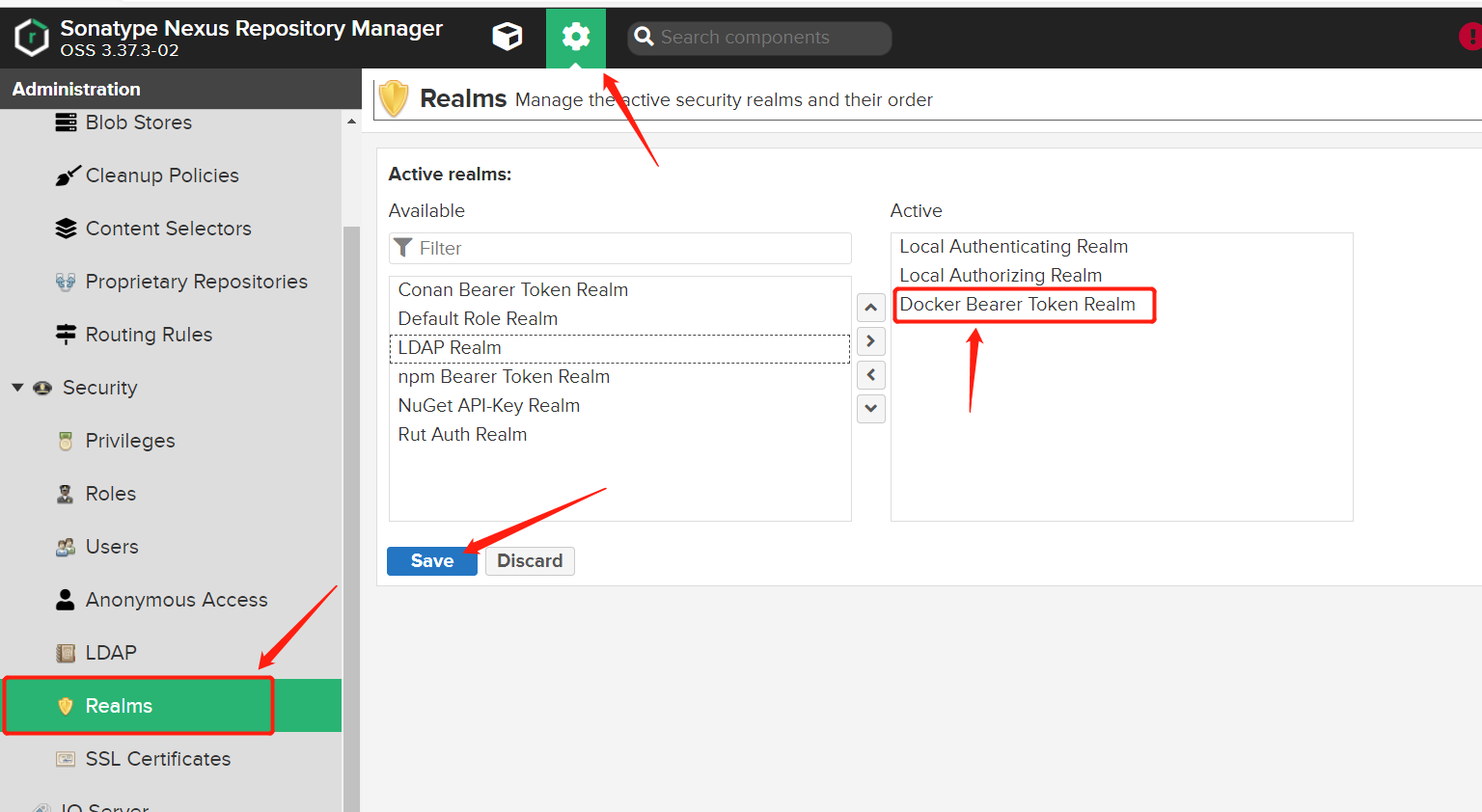This screenshot has width=1482, height=812.
Task: Select LDAP Realm in Available list
Action: pyautogui.click(x=619, y=348)
